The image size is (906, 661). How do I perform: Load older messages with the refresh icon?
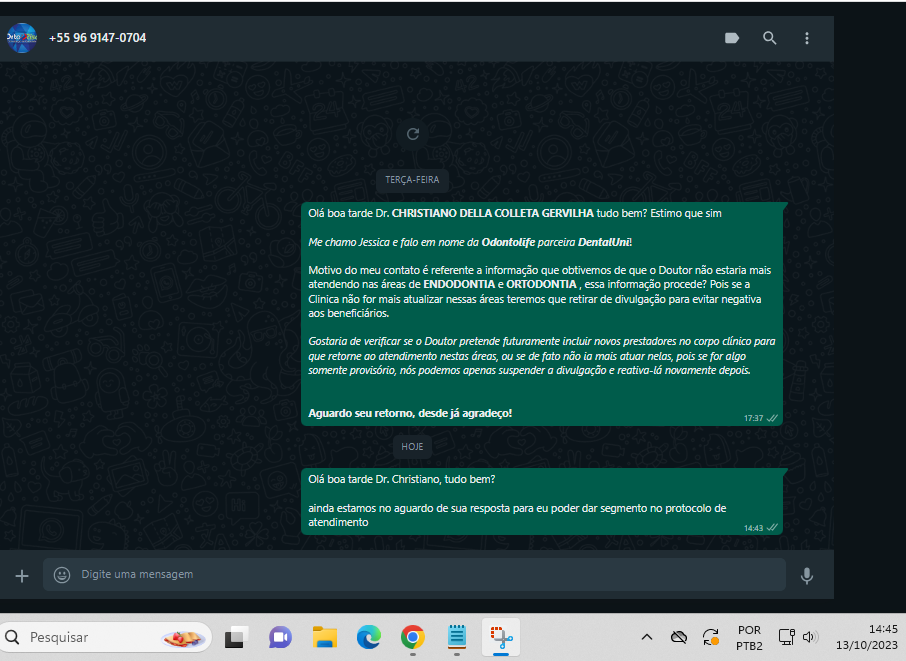coord(413,134)
